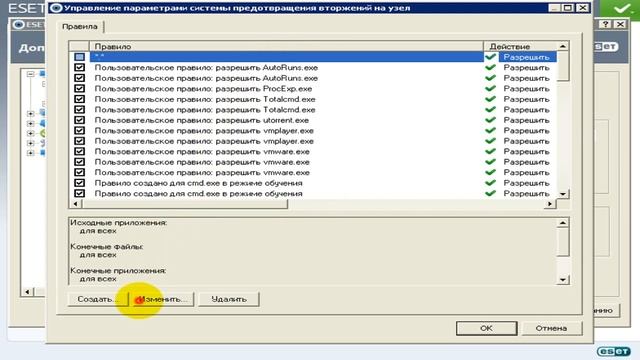
Task: Expand the tree node beside the green icon
Action: (x=31, y=133)
